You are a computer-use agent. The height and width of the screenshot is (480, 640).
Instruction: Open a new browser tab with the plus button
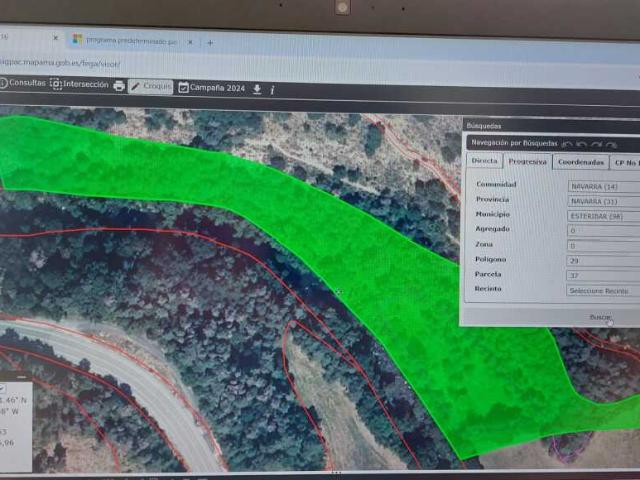coord(210,42)
